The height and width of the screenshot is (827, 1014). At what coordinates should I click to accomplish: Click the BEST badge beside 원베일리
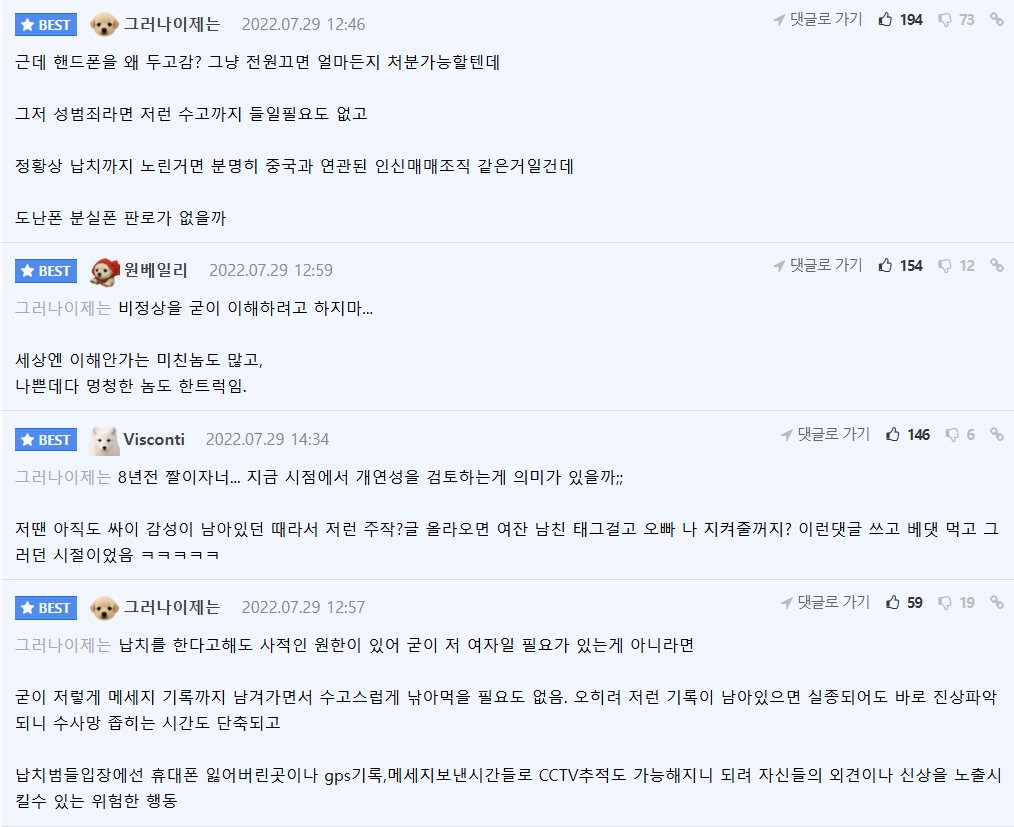click(46, 271)
